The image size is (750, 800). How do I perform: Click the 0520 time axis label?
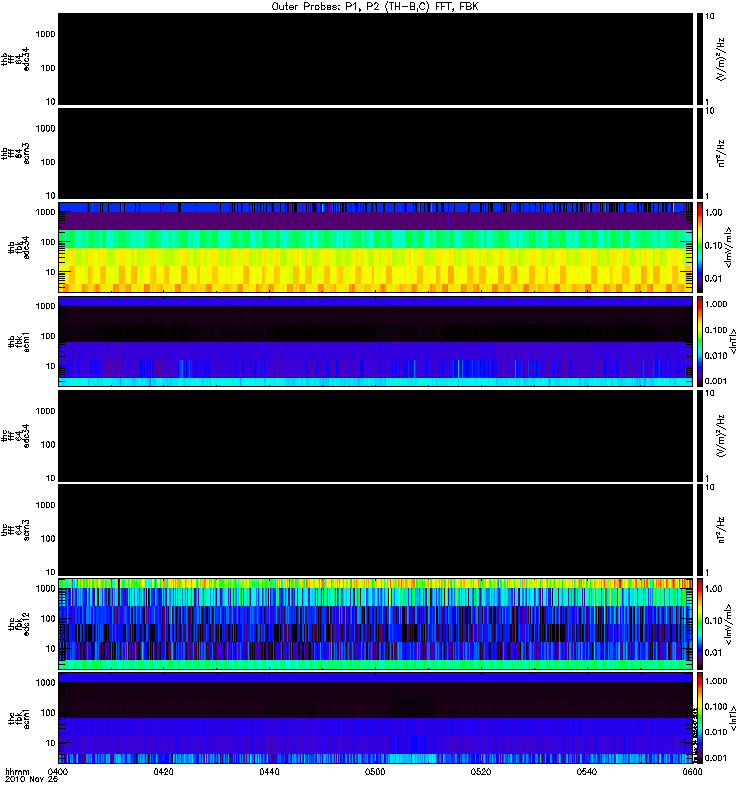pos(481,771)
